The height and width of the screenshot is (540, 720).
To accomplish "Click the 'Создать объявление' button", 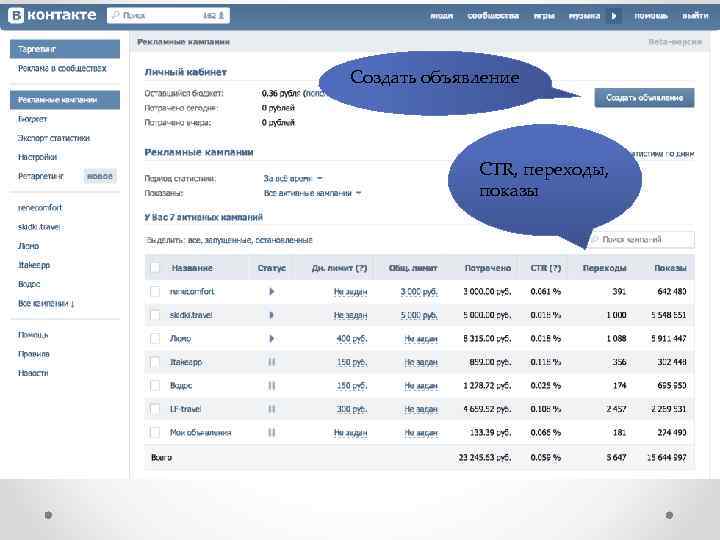I will pyautogui.click(x=644, y=98).
